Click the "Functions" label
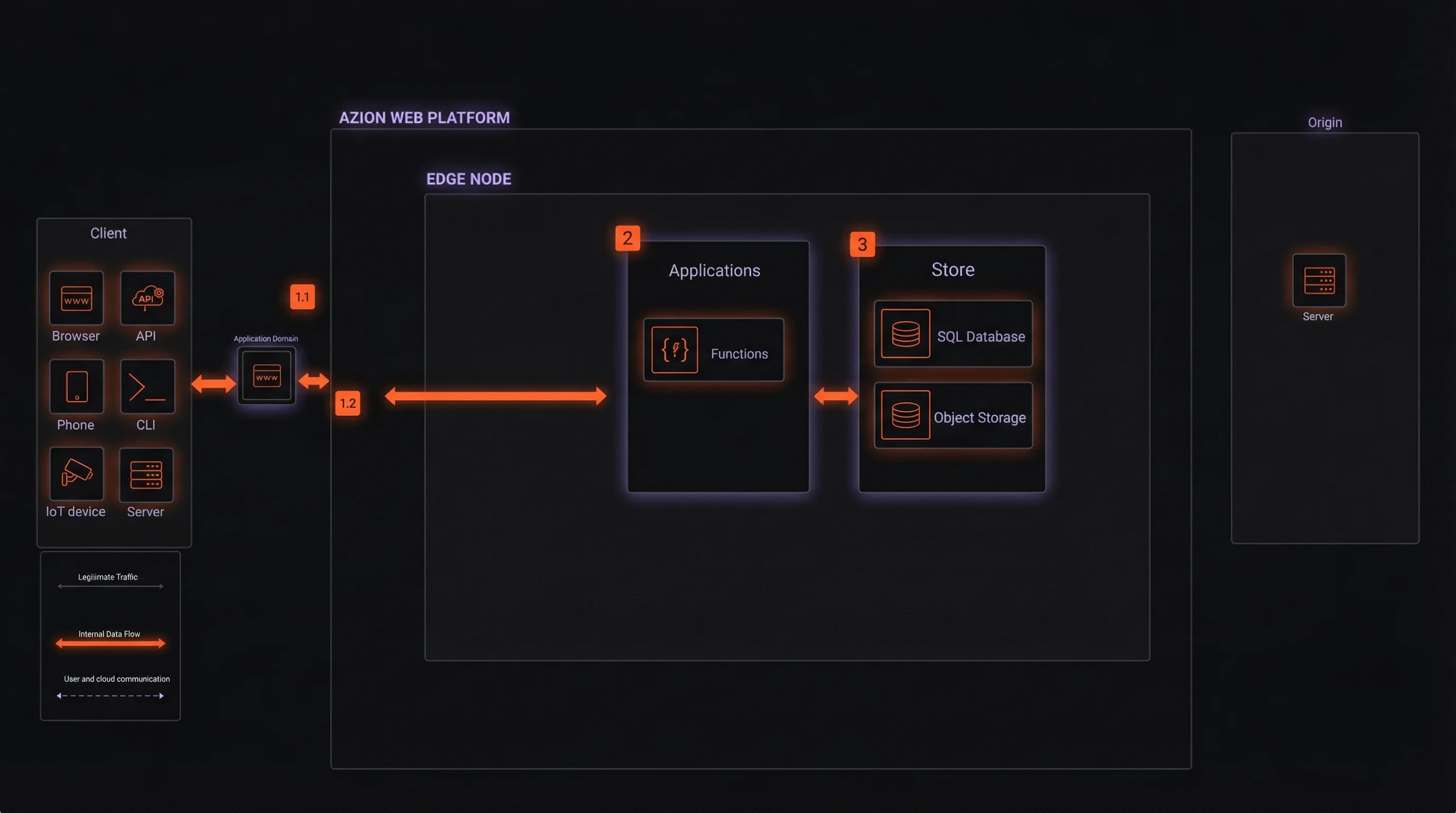The image size is (1456, 813). coord(739,354)
